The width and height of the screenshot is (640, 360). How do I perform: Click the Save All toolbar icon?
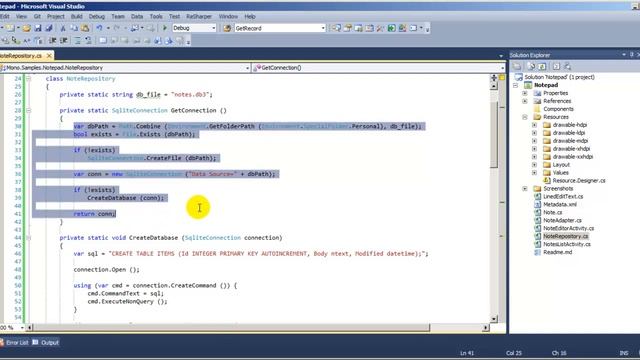tap(49, 28)
